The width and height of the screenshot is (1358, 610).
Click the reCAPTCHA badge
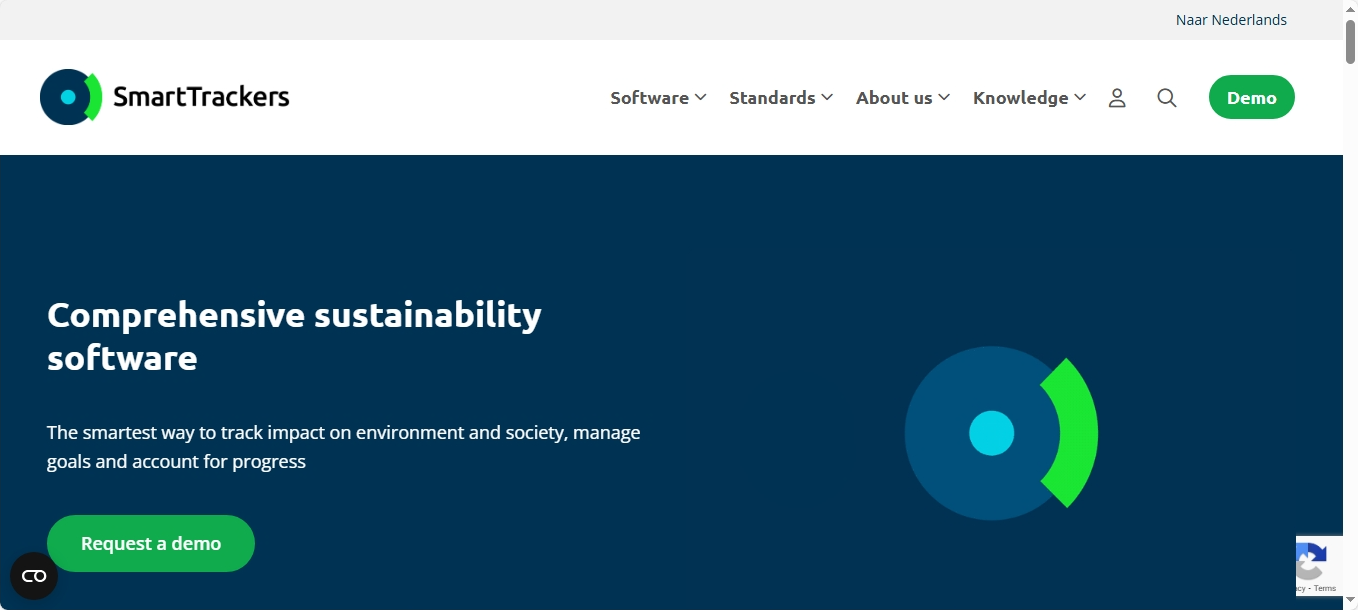click(1319, 567)
